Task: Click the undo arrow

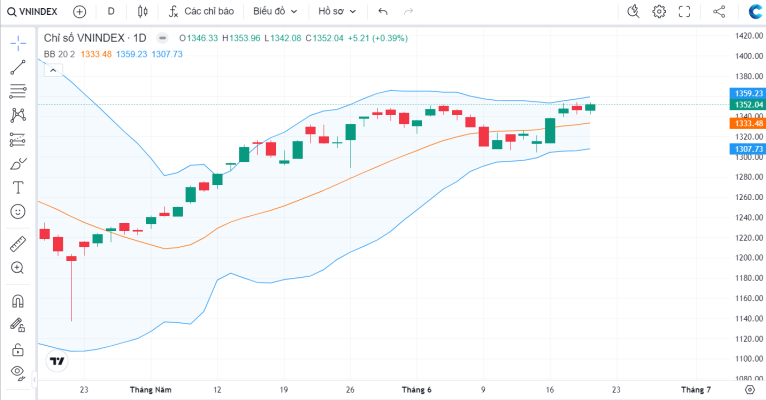Action: coord(383,11)
